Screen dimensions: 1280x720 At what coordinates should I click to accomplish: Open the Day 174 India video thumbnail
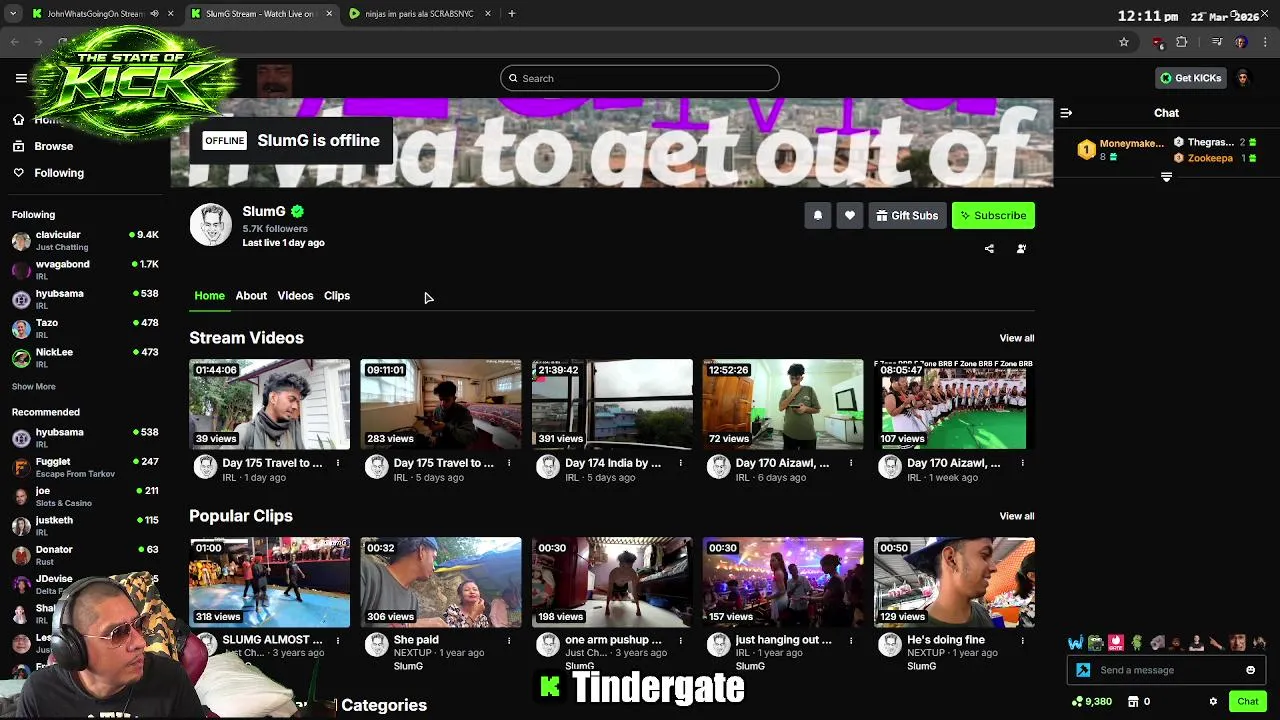612,404
